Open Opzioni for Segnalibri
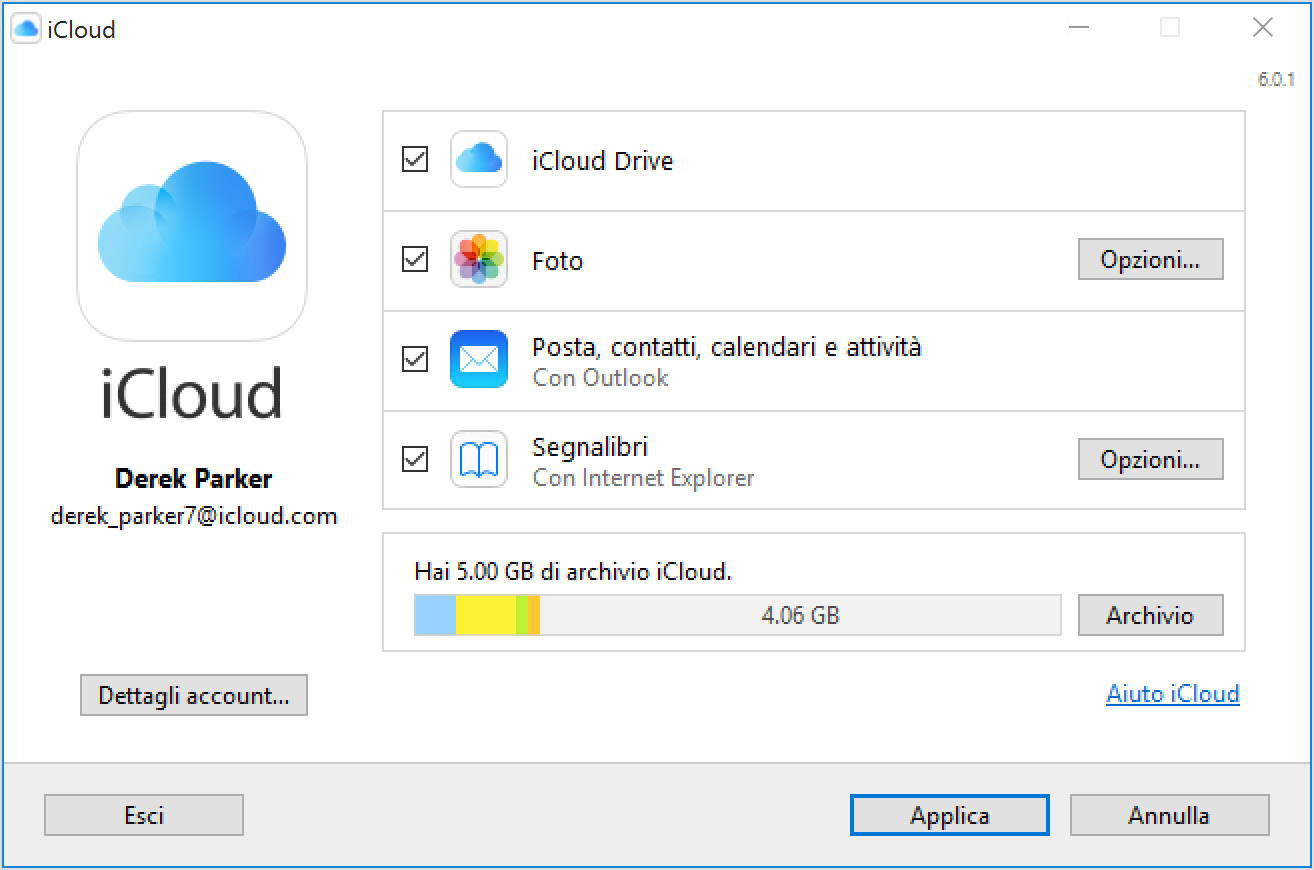Image resolution: width=1314 pixels, height=870 pixels. tap(1150, 460)
